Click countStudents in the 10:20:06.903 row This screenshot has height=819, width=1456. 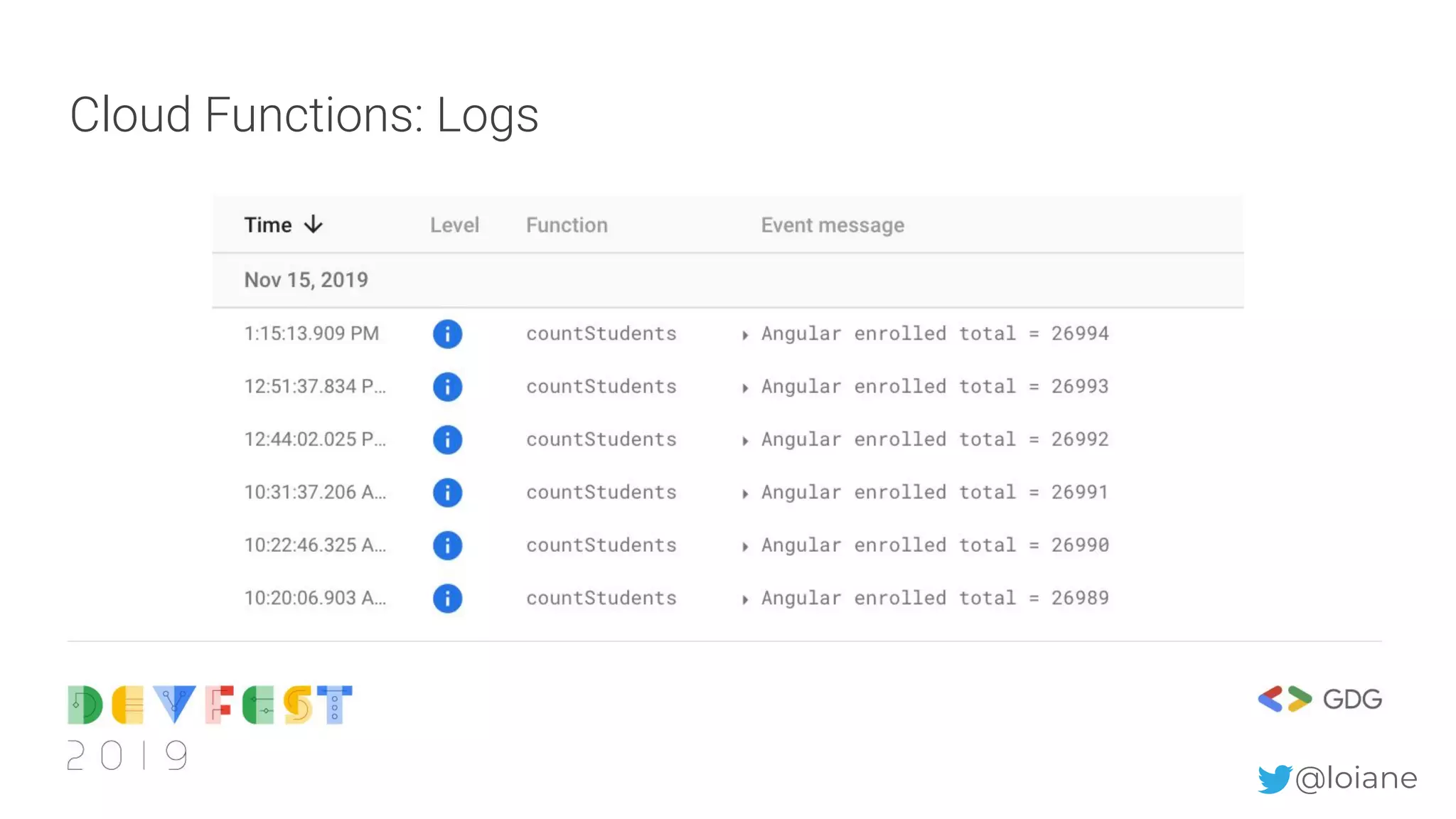(601, 598)
